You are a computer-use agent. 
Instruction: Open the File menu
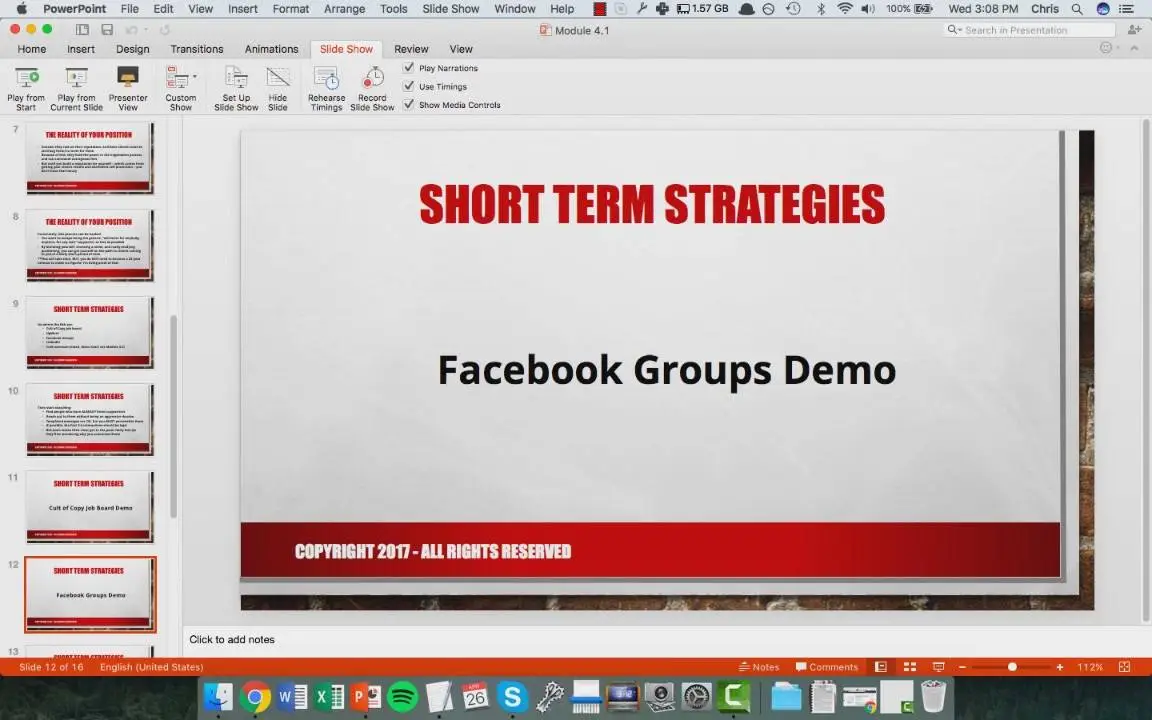[129, 9]
